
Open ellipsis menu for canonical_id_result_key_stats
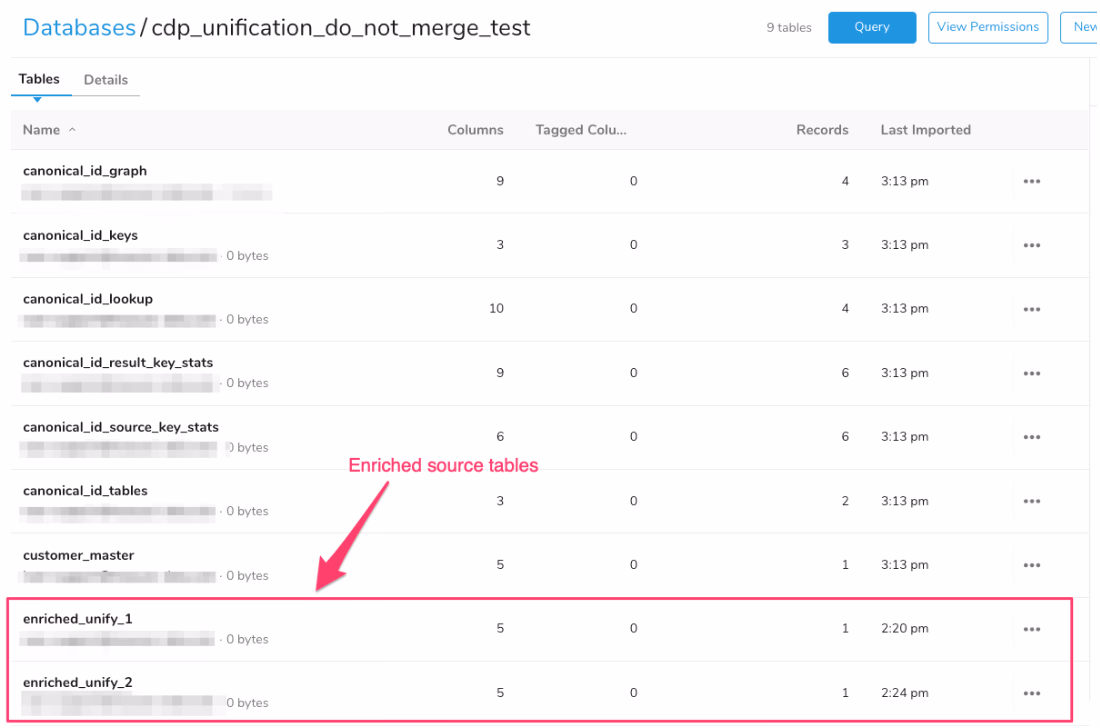(x=1032, y=374)
